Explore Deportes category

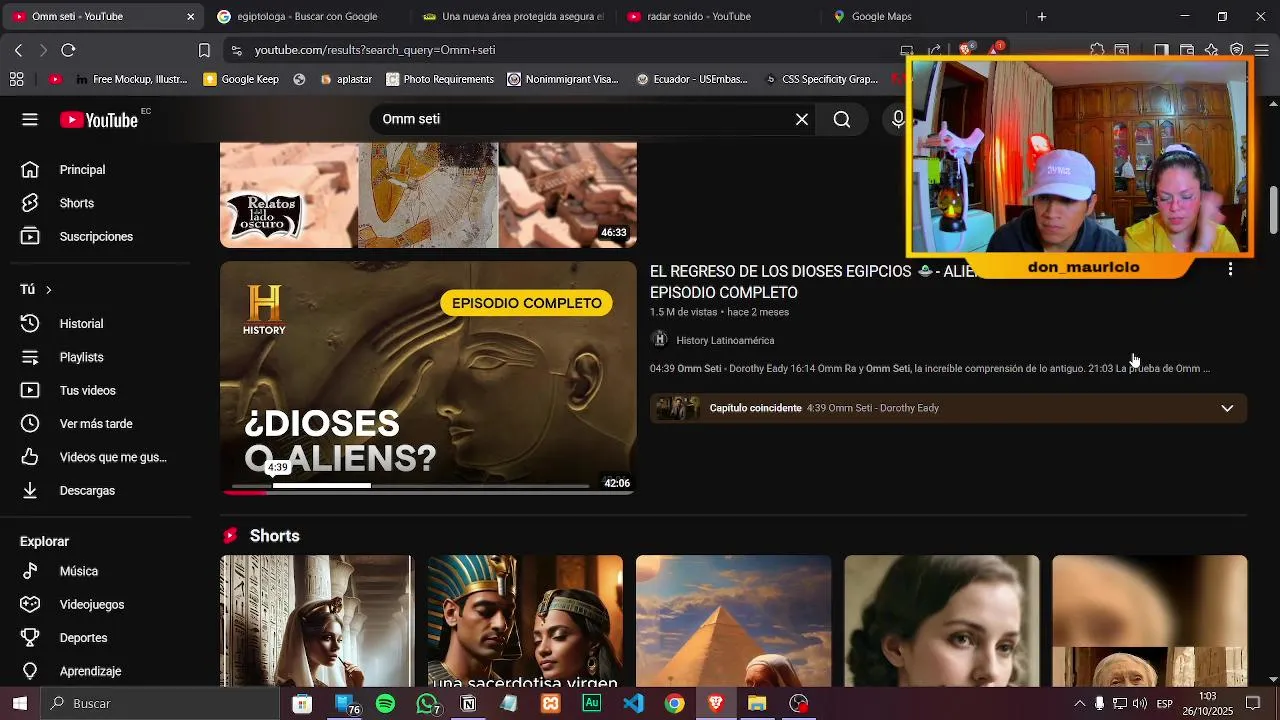(x=83, y=638)
